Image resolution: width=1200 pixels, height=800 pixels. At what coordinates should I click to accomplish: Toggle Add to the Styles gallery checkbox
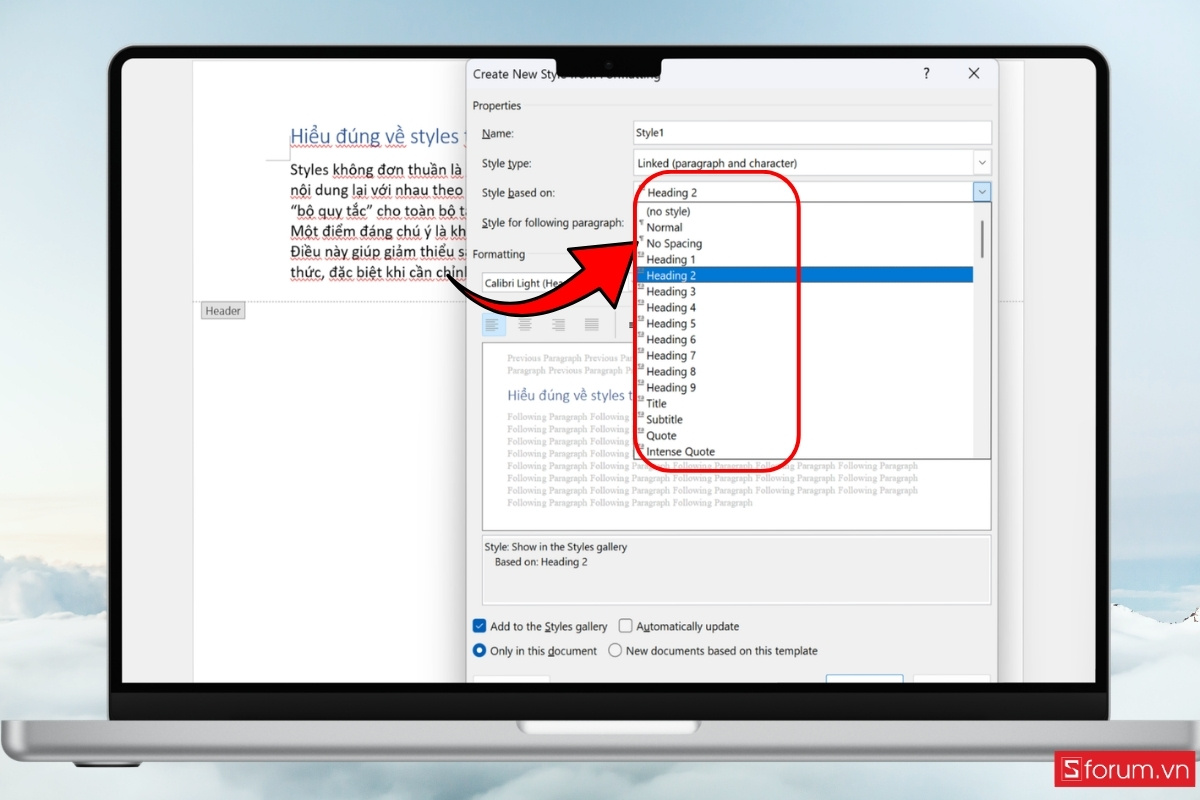click(x=479, y=626)
